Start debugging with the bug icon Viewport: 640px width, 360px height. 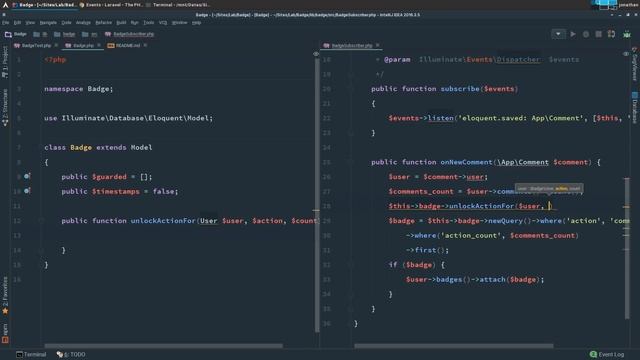coord(586,34)
